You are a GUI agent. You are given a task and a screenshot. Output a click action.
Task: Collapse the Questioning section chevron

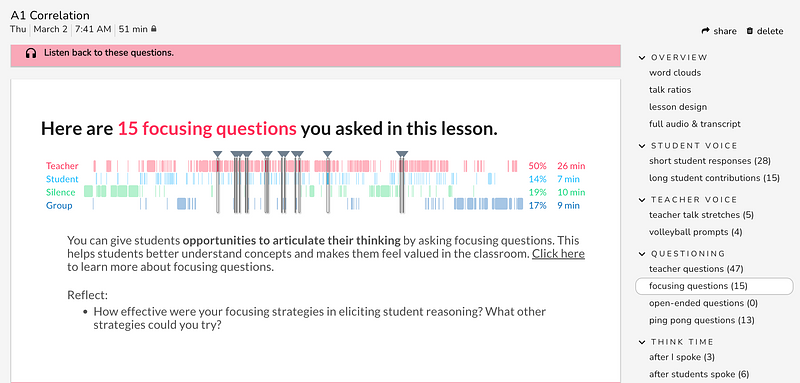coord(642,254)
